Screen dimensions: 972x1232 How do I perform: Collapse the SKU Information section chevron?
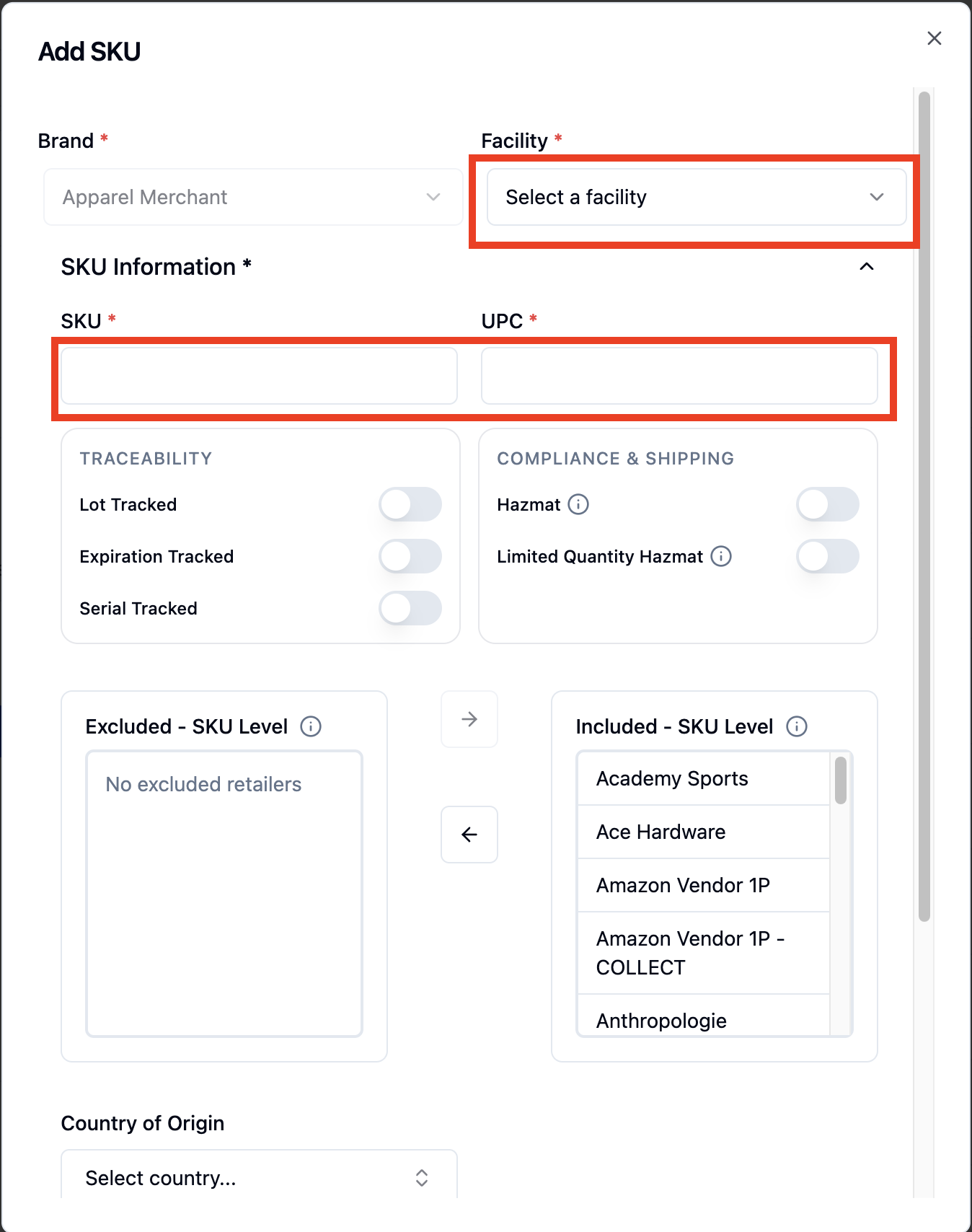click(867, 267)
